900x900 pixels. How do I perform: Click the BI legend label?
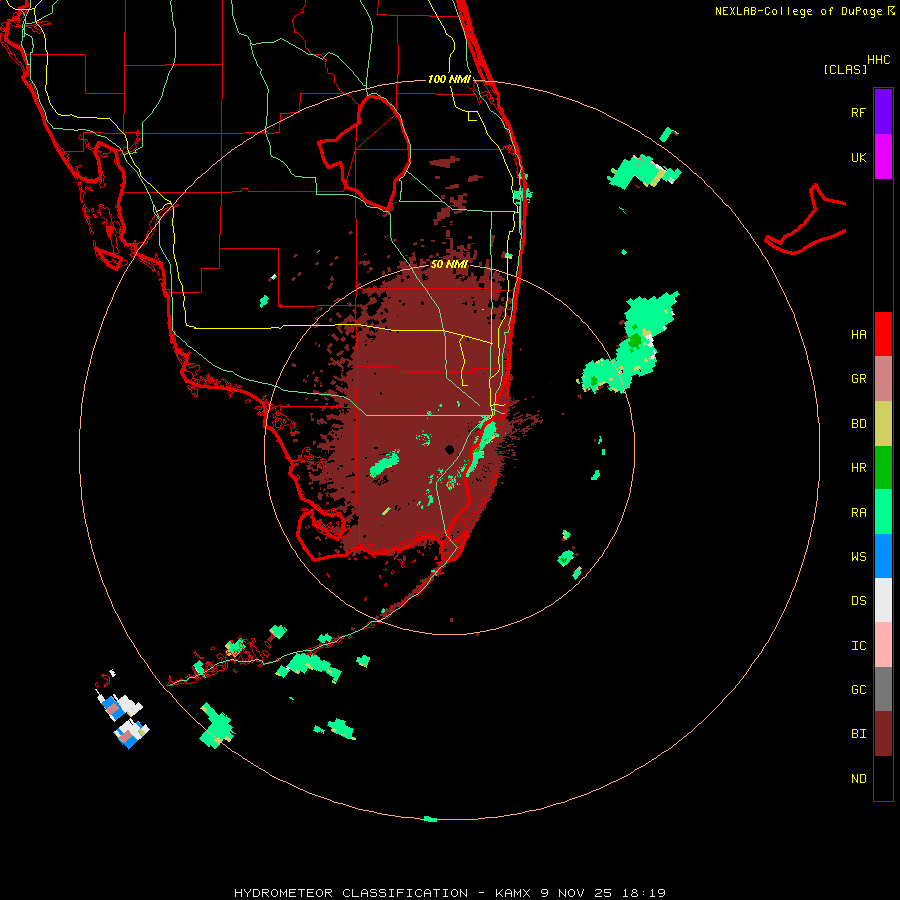[x=858, y=734]
